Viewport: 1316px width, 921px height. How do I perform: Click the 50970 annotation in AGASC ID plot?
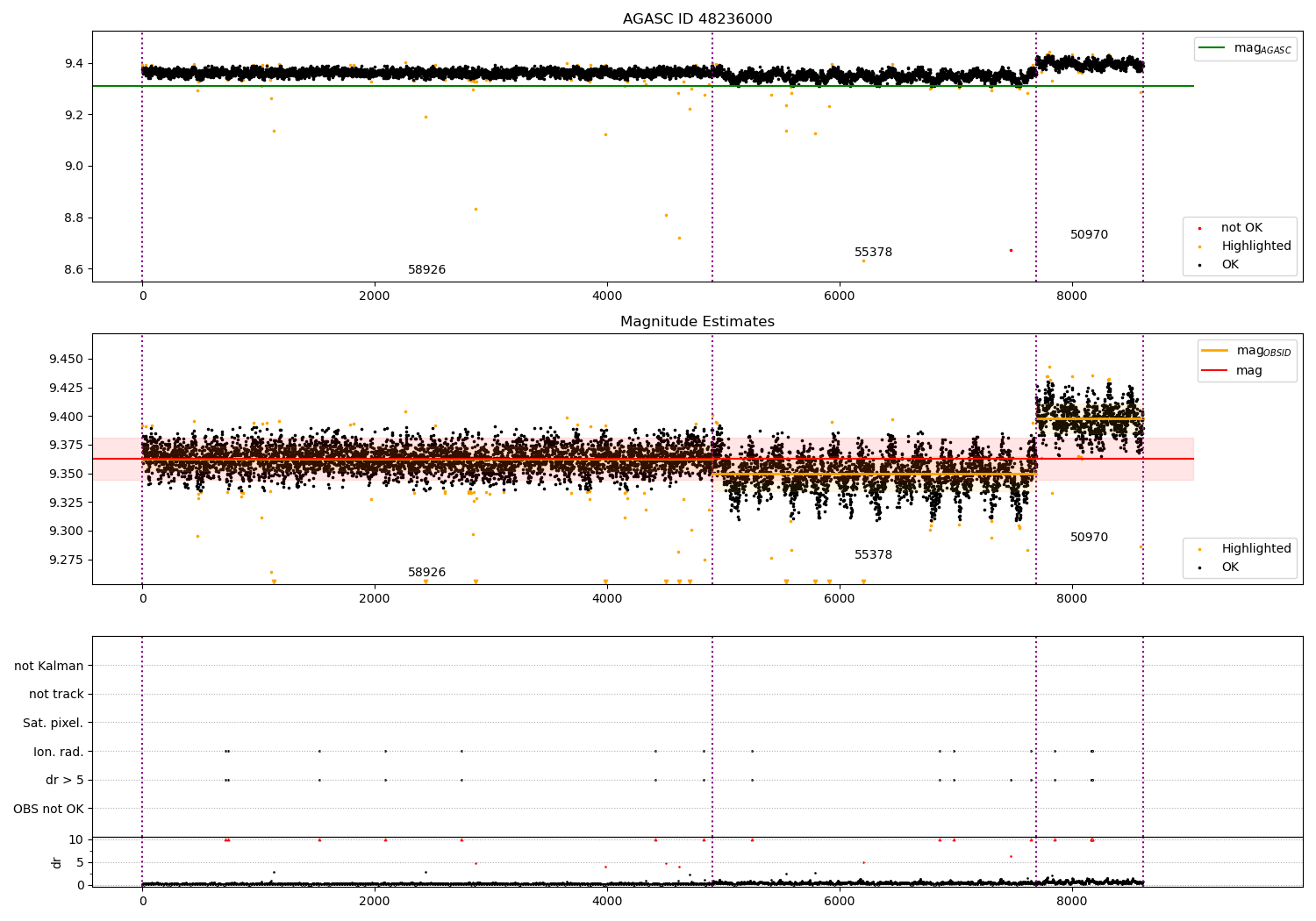click(1089, 235)
